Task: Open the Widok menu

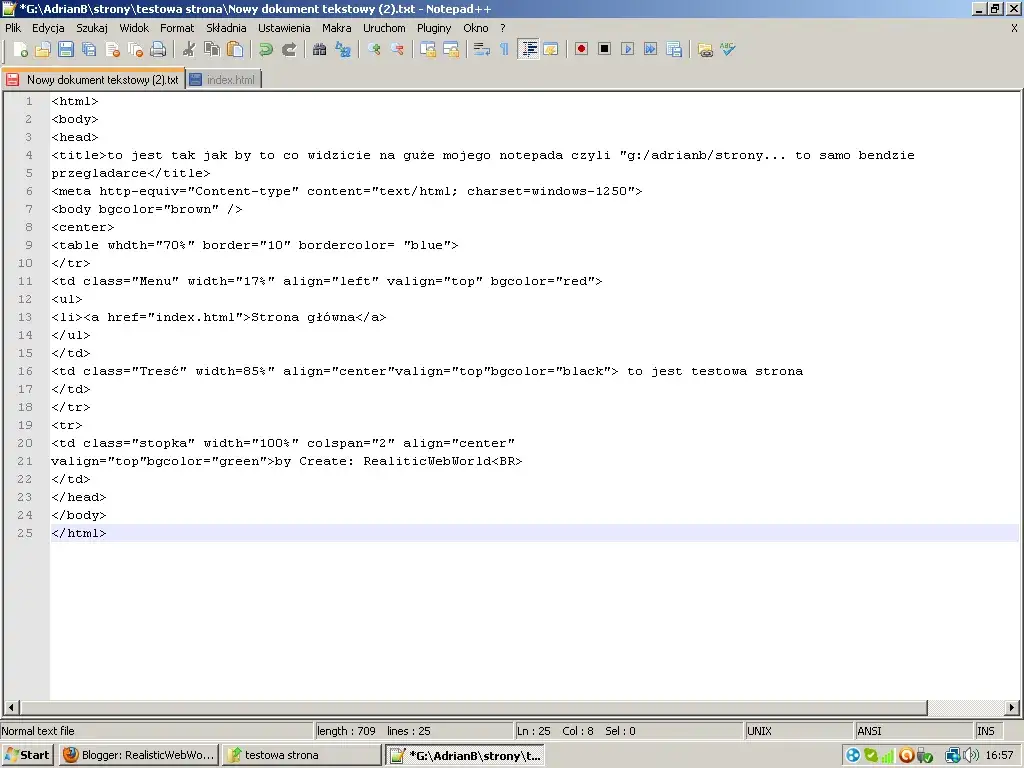Action: coord(134,28)
